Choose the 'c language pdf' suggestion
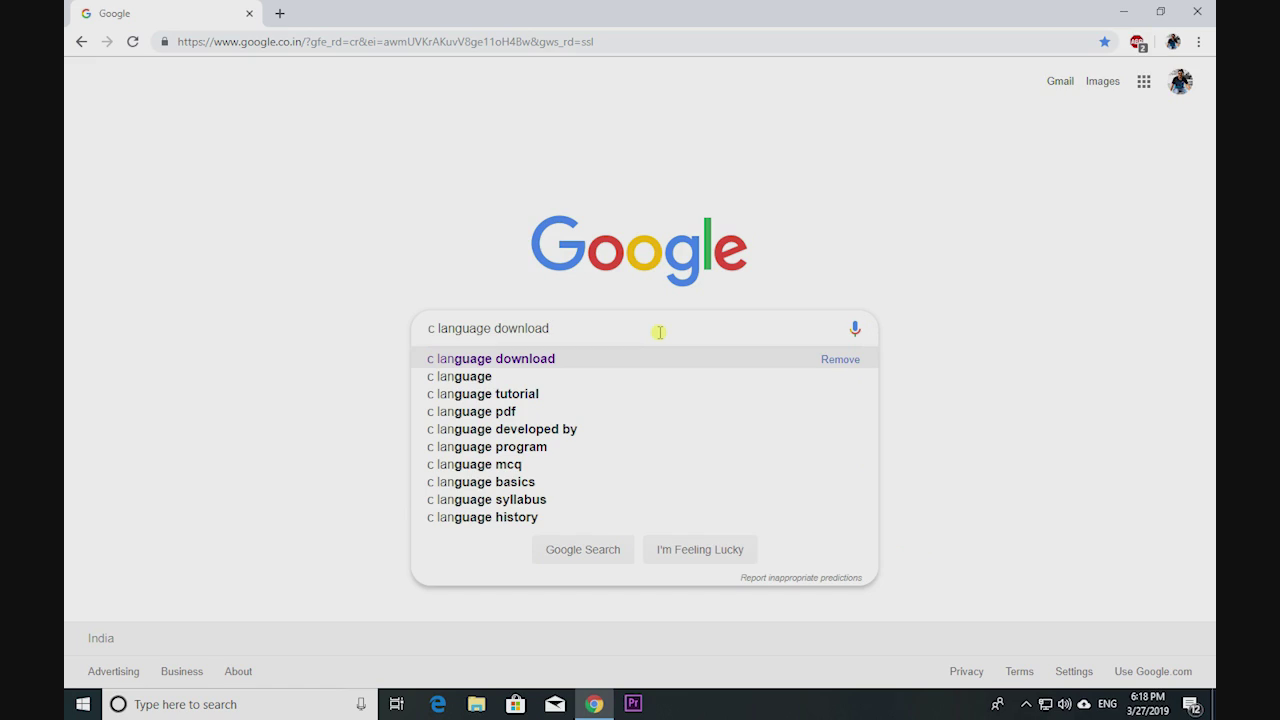 click(x=645, y=411)
